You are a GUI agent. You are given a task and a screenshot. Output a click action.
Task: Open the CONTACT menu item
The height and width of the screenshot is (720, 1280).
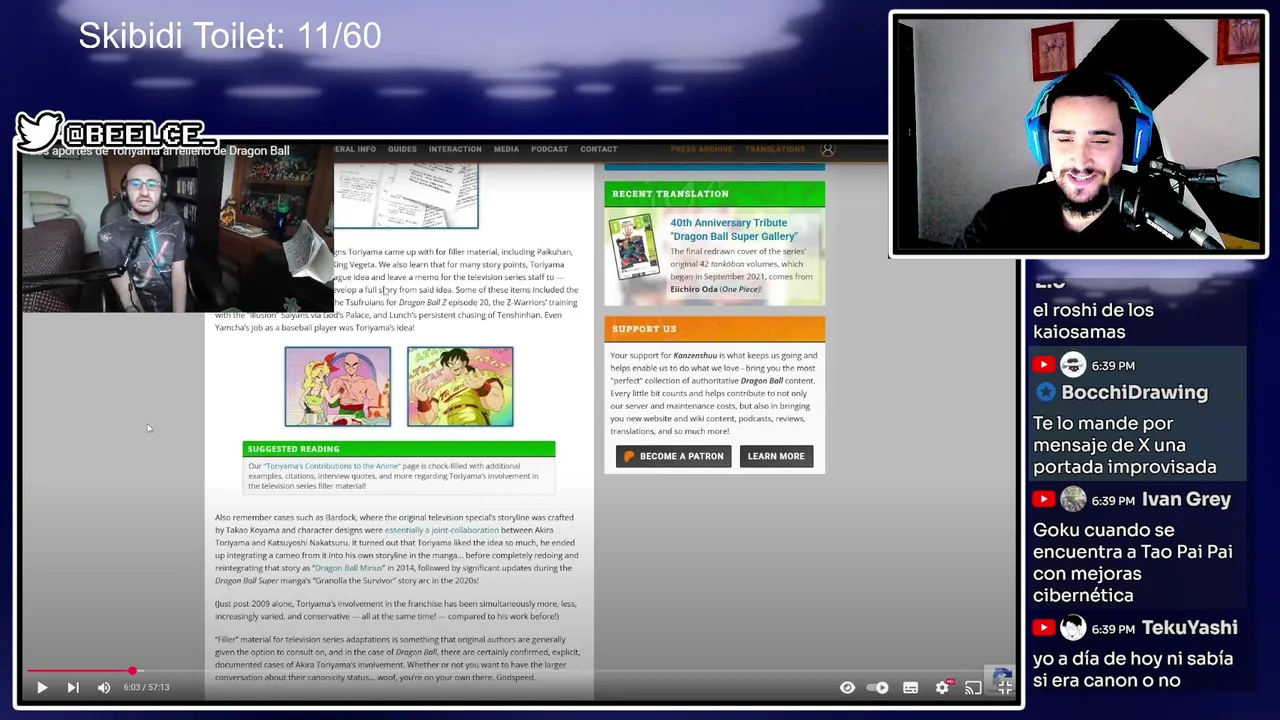tap(598, 149)
